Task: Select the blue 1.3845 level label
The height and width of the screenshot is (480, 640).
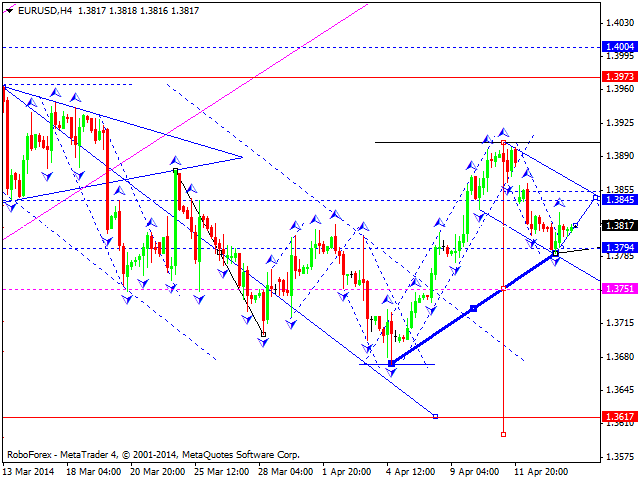Action: [x=620, y=199]
